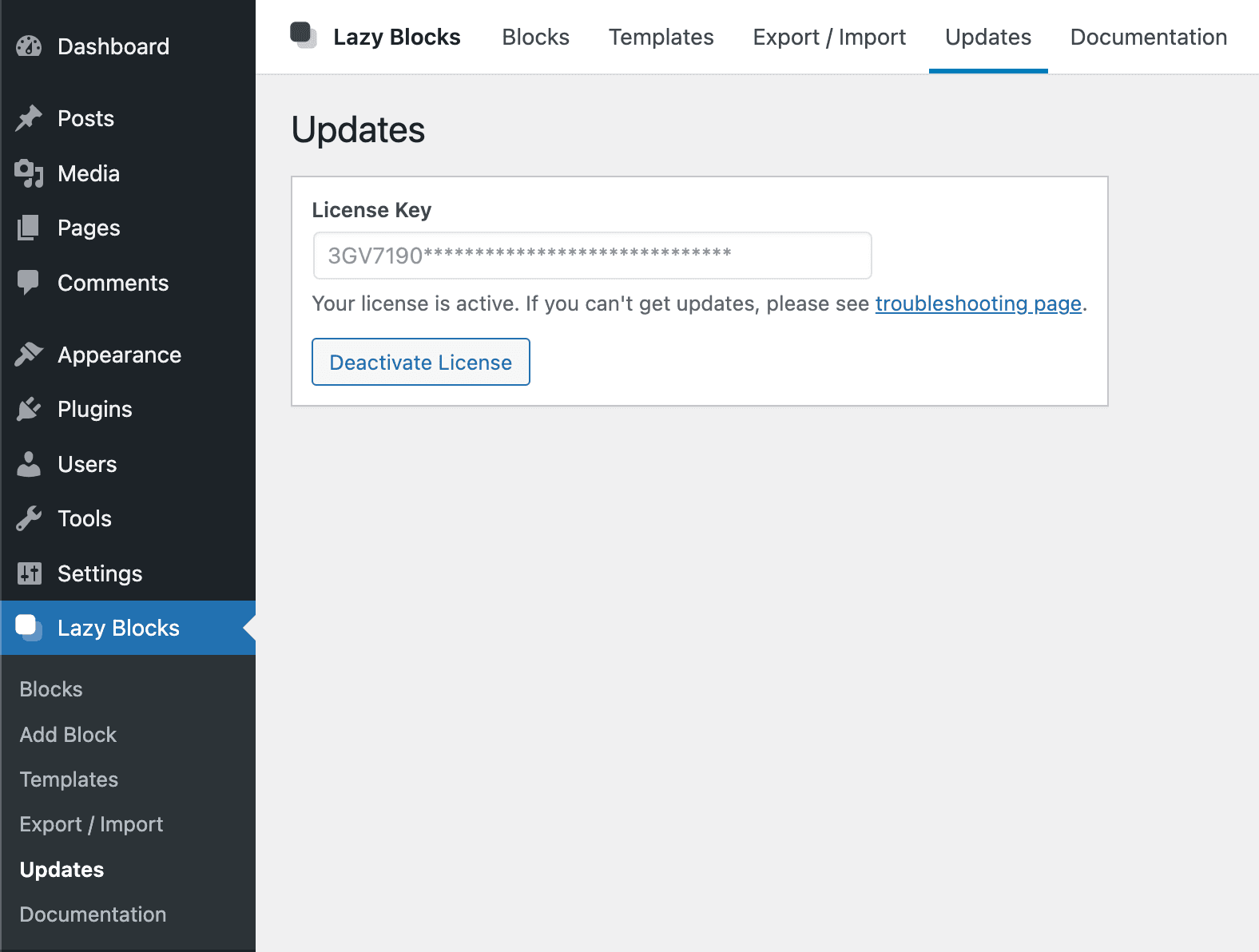Click the Tools wrench icon

point(29,518)
